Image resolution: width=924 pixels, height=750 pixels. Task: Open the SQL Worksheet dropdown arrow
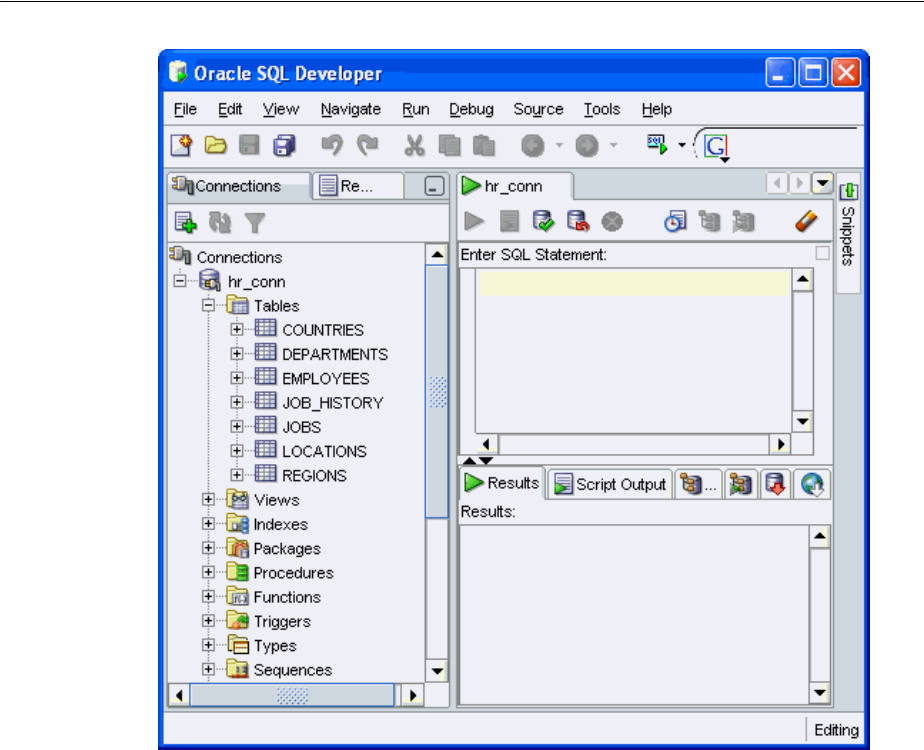point(682,145)
